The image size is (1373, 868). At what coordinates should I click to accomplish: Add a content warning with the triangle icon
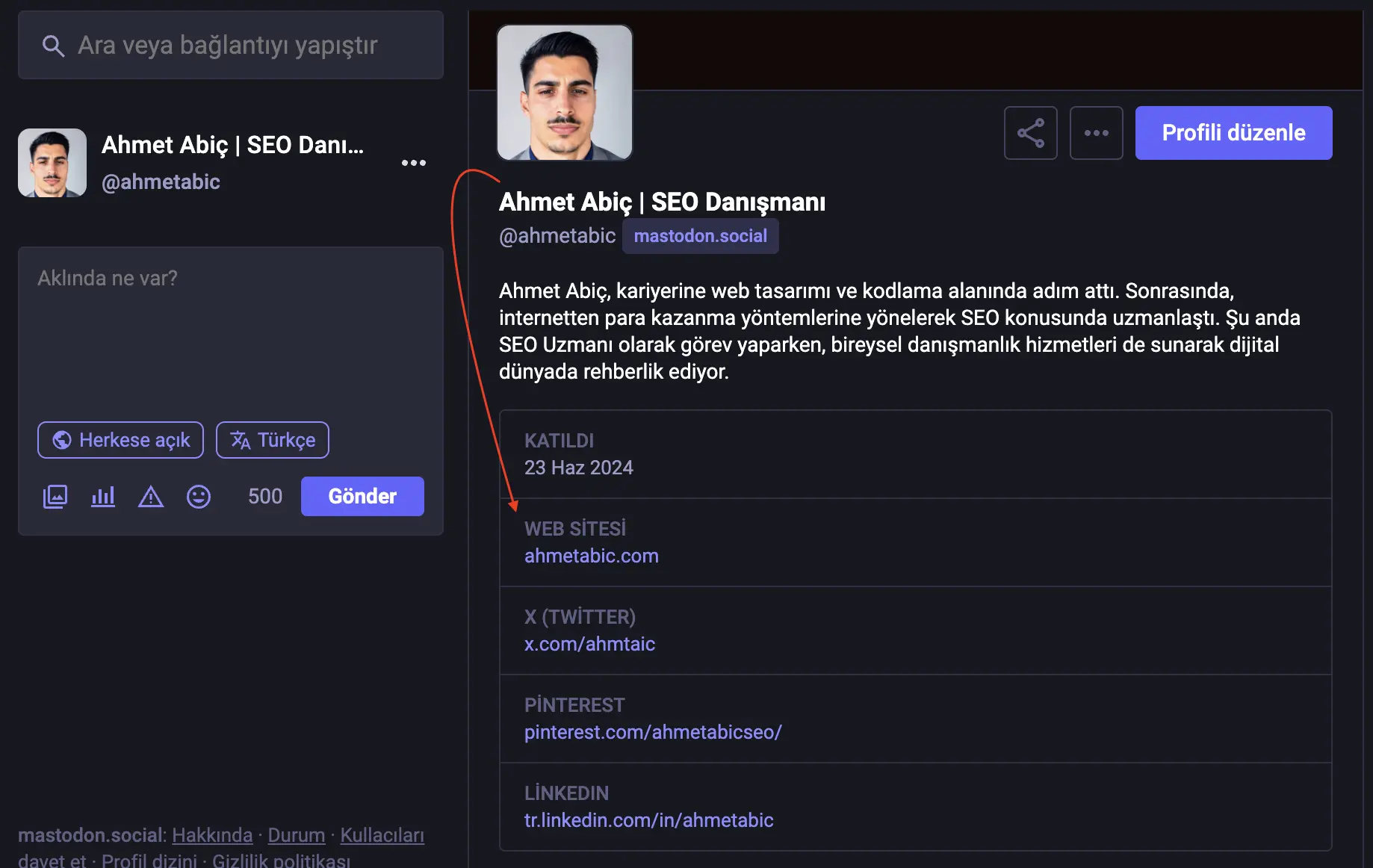[x=151, y=496]
